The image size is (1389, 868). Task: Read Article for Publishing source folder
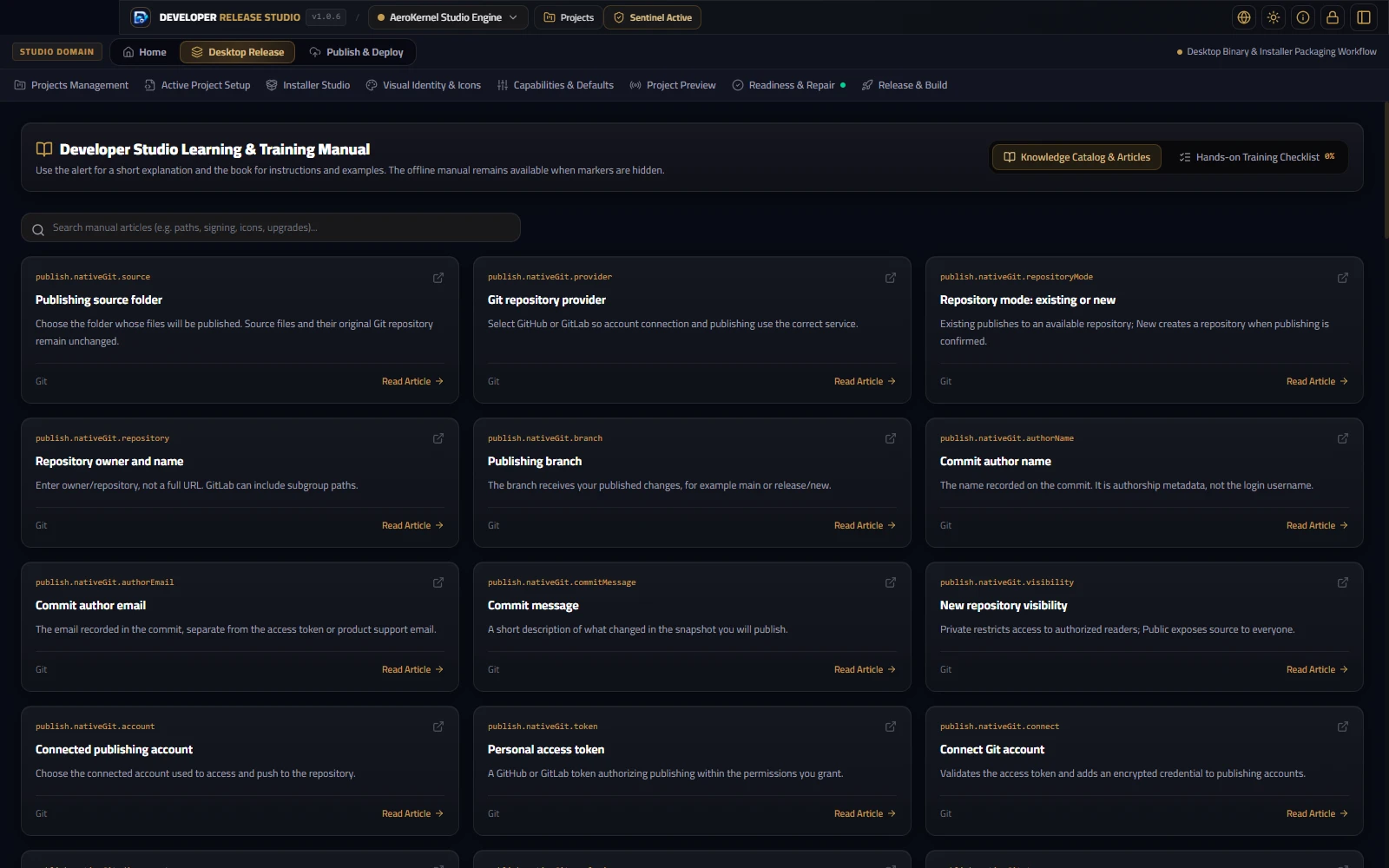[412, 381]
